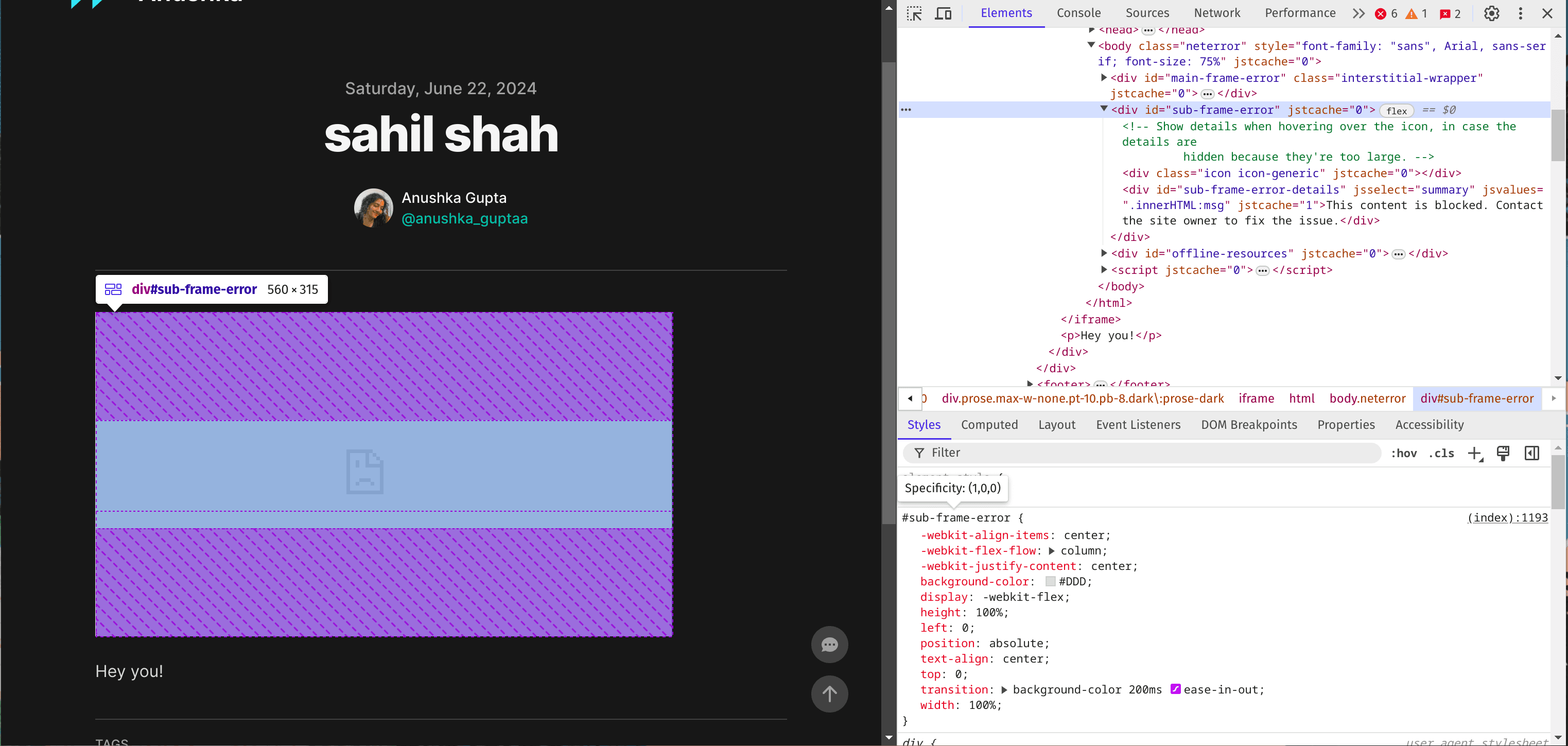
Task: Click the #DDD background color swatch
Action: [x=1050, y=582]
